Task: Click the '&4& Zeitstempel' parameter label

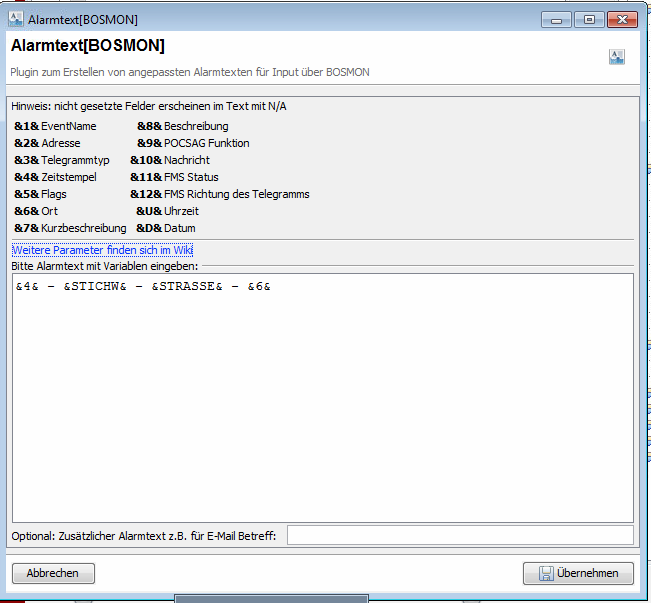Action: (55, 177)
